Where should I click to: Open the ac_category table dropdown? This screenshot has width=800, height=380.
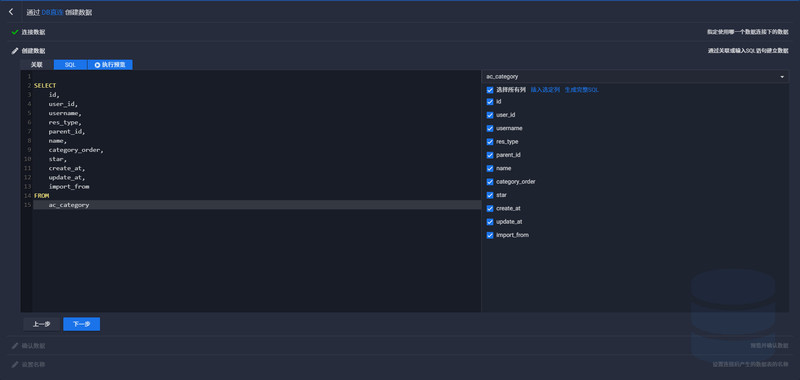pyautogui.click(x=635, y=77)
